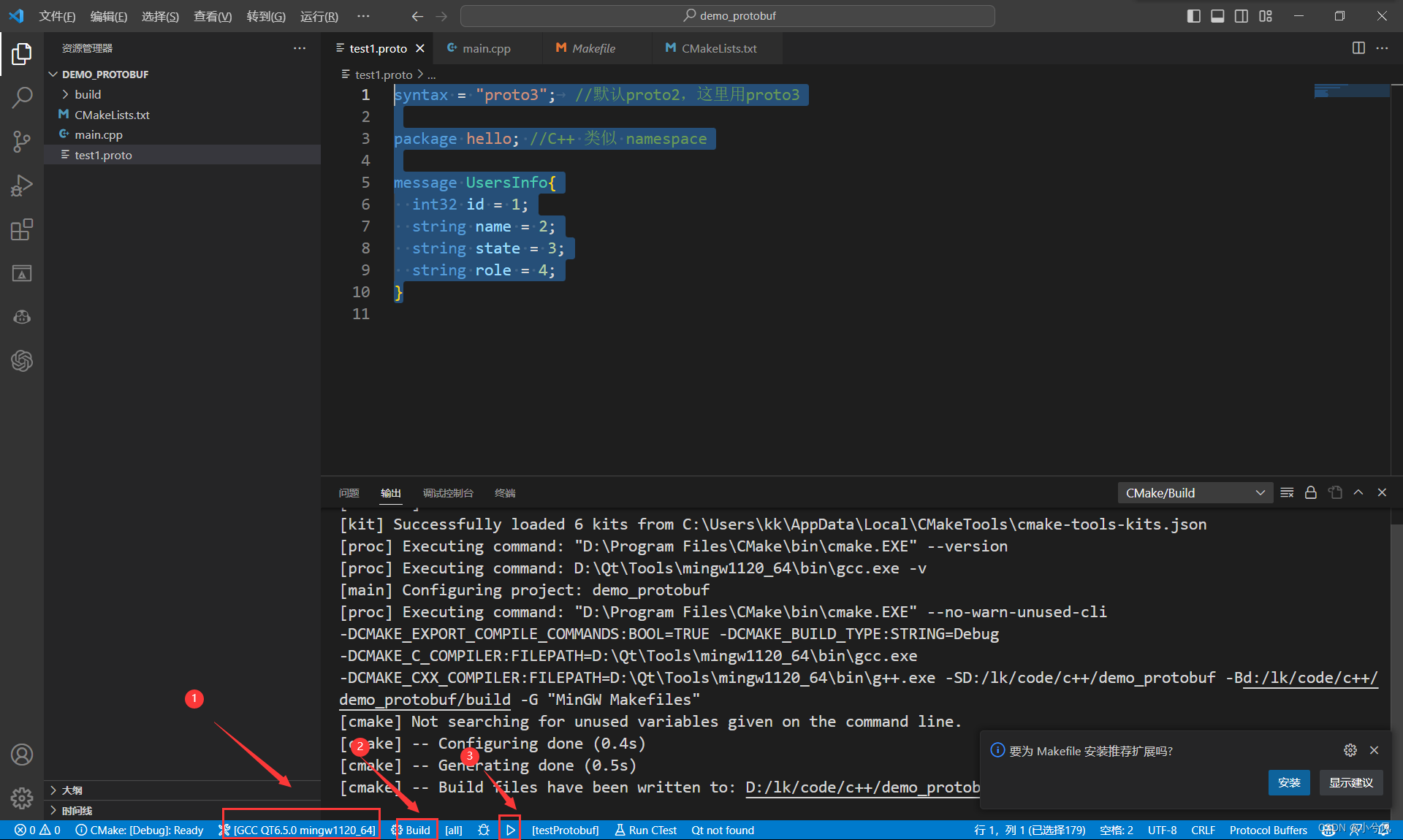This screenshot has height=840, width=1403.
Task: Open the Explorer view in activity bar
Action: coord(22,53)
